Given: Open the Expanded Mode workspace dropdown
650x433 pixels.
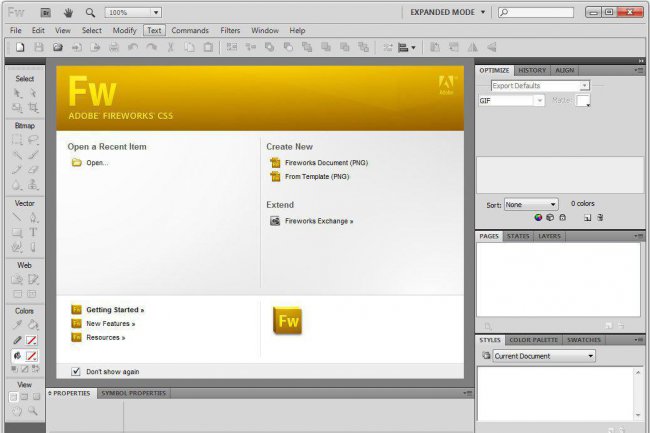Looking at the screenshot, I should tap(448, 12).
